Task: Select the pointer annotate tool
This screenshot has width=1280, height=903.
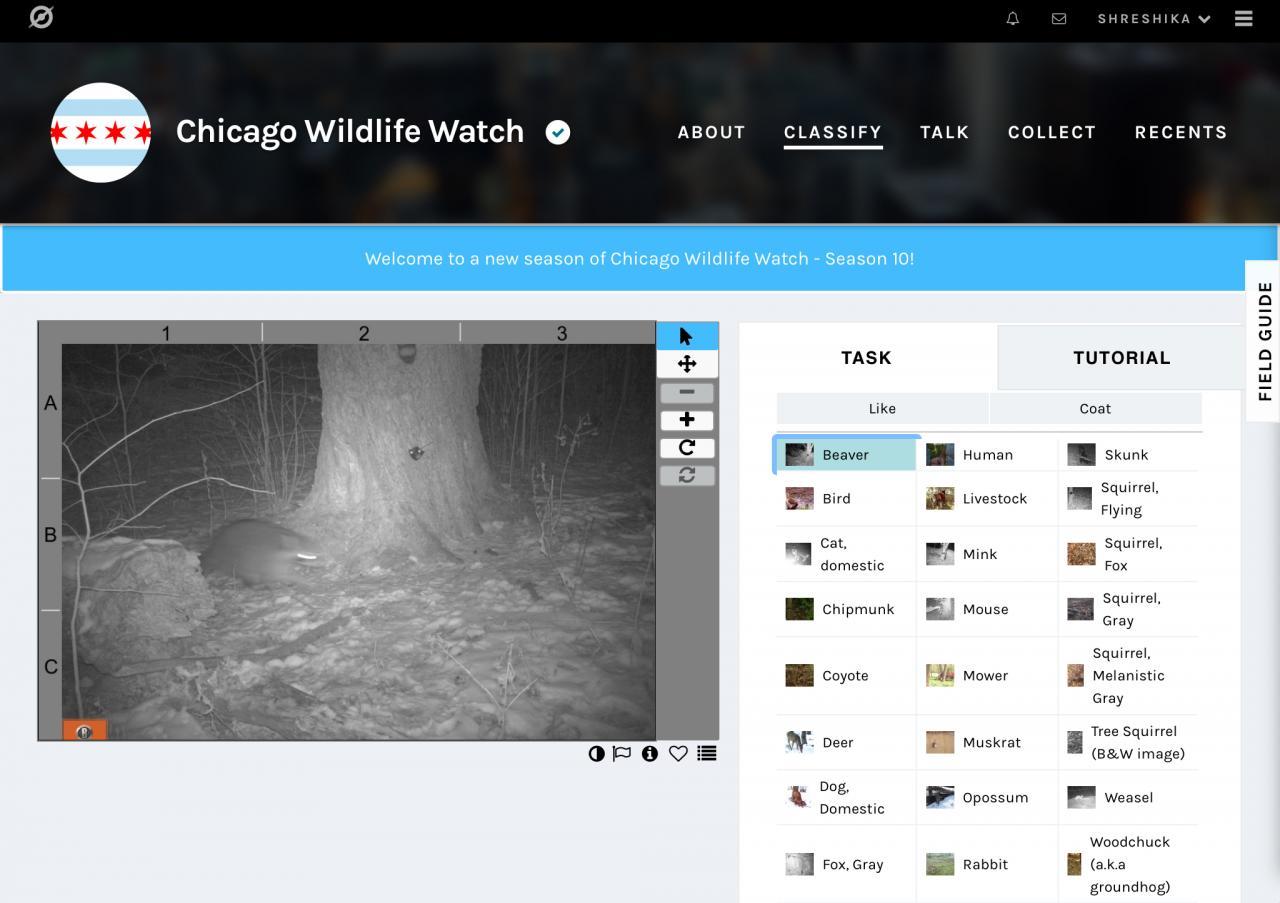Action: 687,336
